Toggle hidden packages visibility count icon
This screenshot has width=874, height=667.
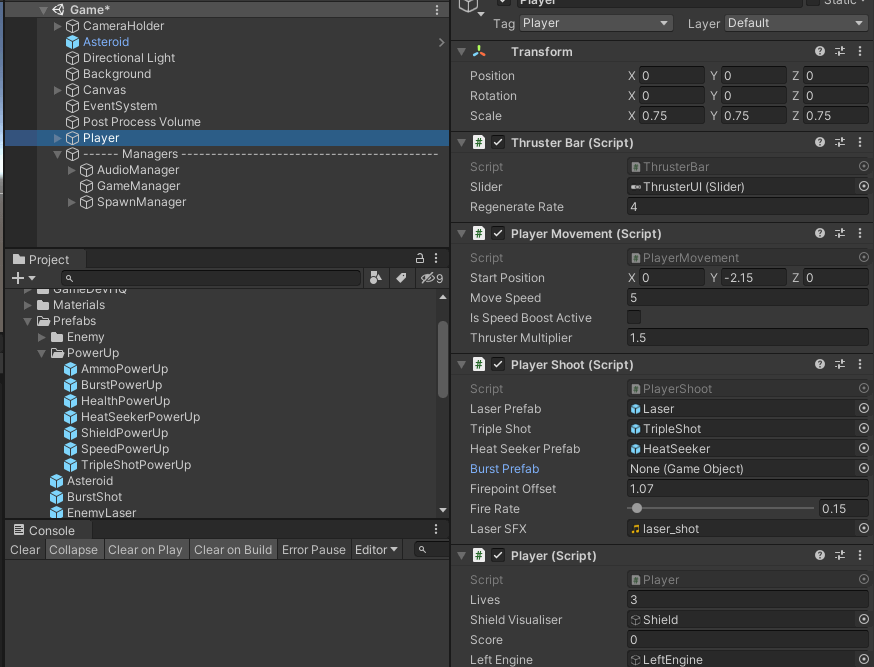point(432,277)
